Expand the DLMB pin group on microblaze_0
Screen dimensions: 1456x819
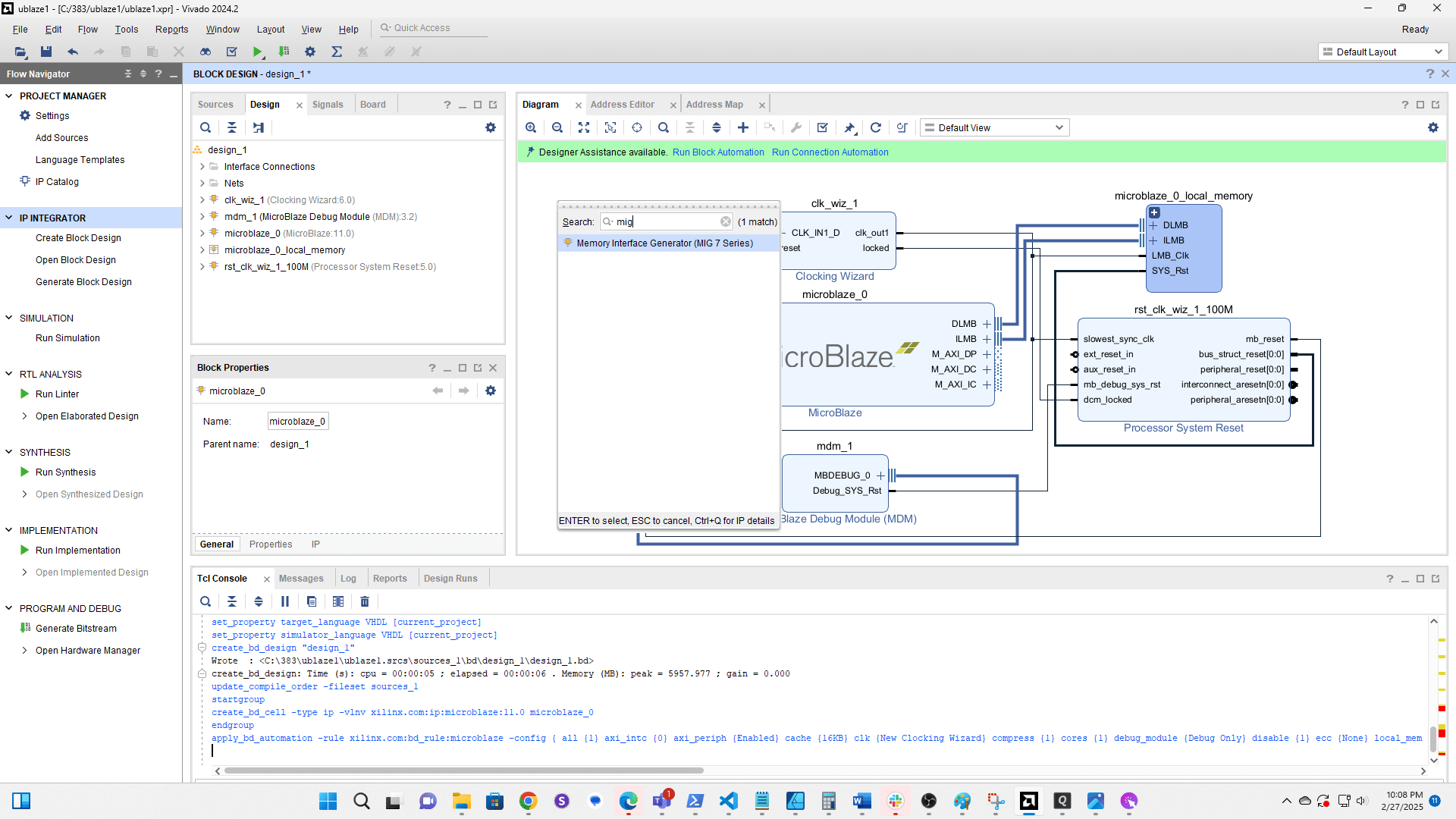click(x=986, y=324)
